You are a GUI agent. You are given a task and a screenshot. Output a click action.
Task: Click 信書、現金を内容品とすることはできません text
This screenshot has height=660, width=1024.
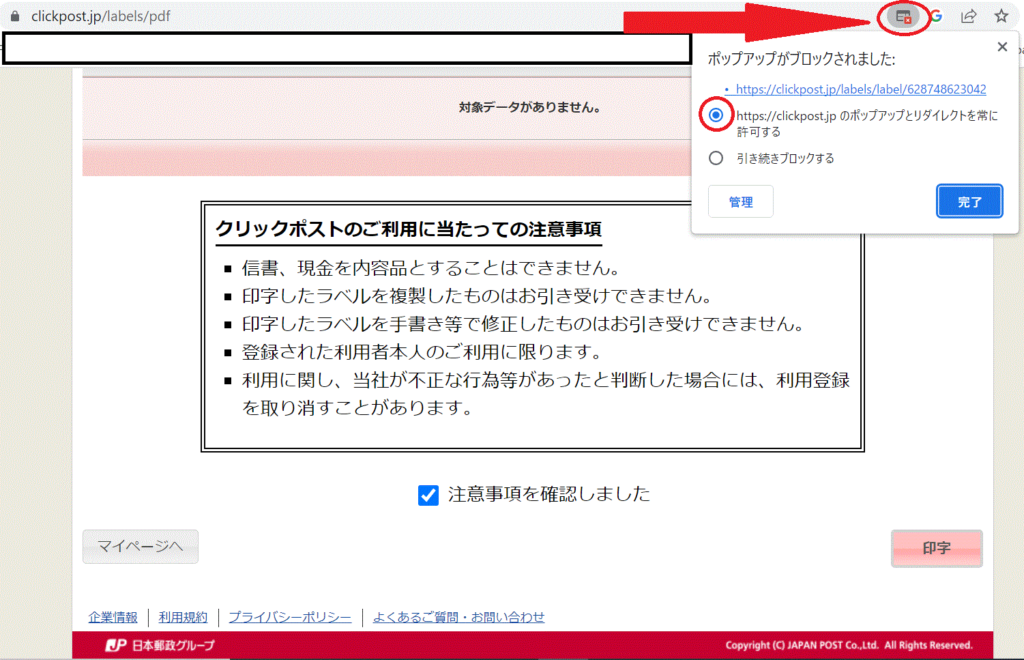tap(431, 268)
